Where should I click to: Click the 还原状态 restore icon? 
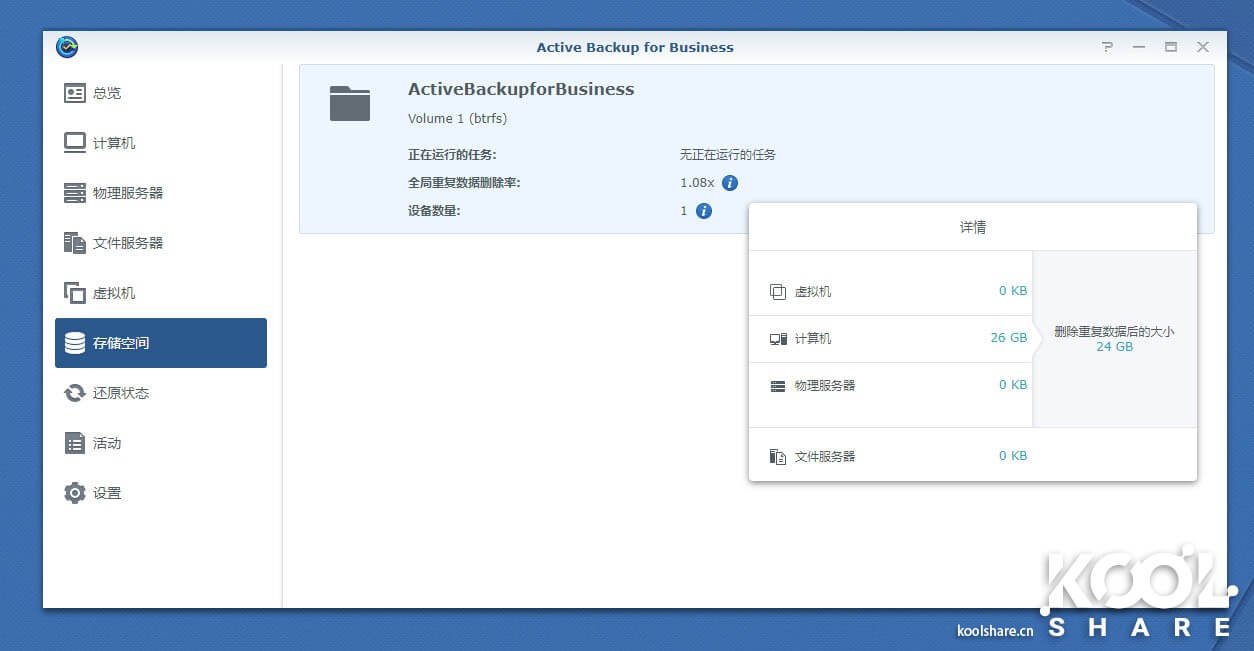(75, 393)
